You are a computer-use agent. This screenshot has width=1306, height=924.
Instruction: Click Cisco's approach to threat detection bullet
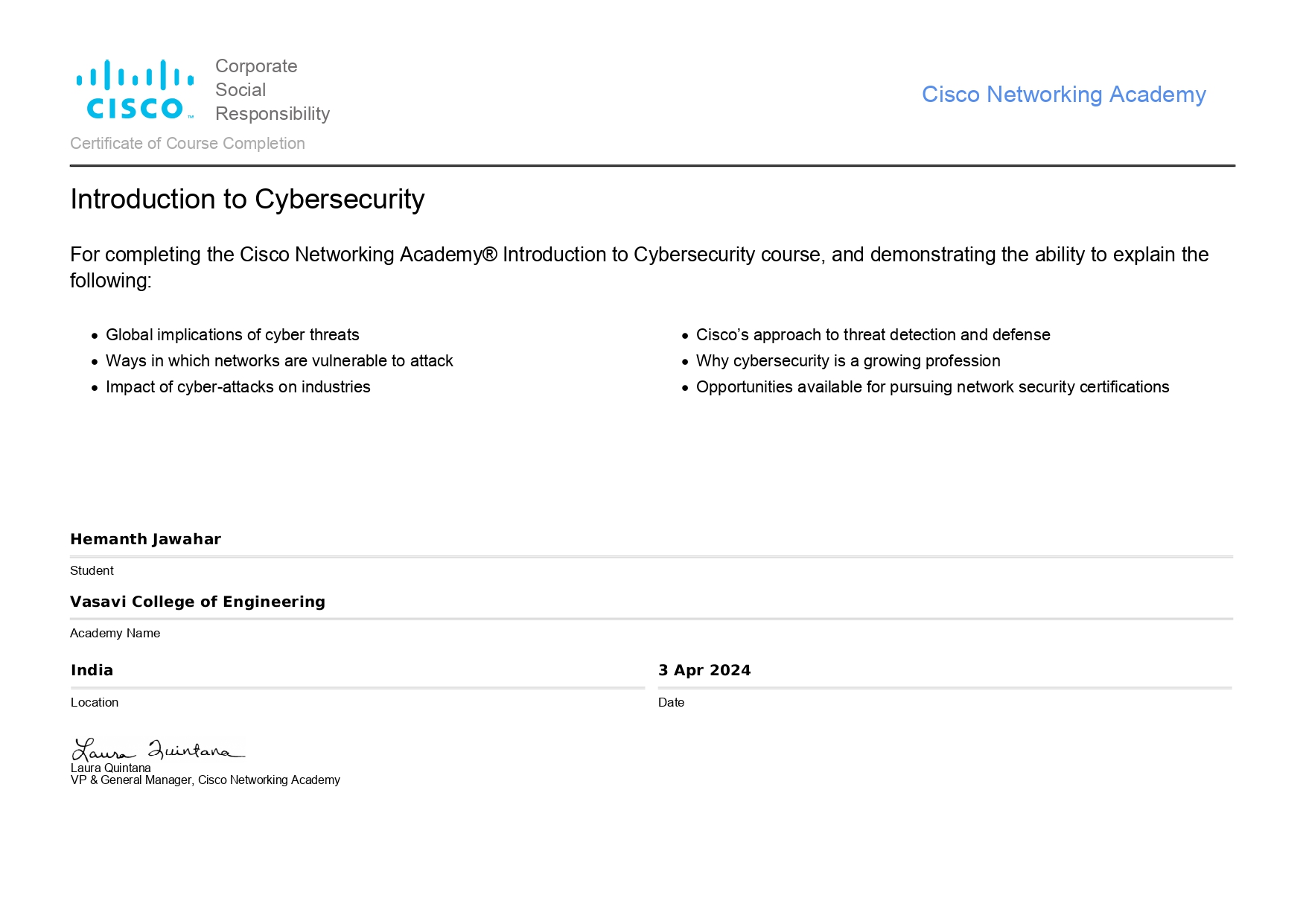(x=873, y=335)
